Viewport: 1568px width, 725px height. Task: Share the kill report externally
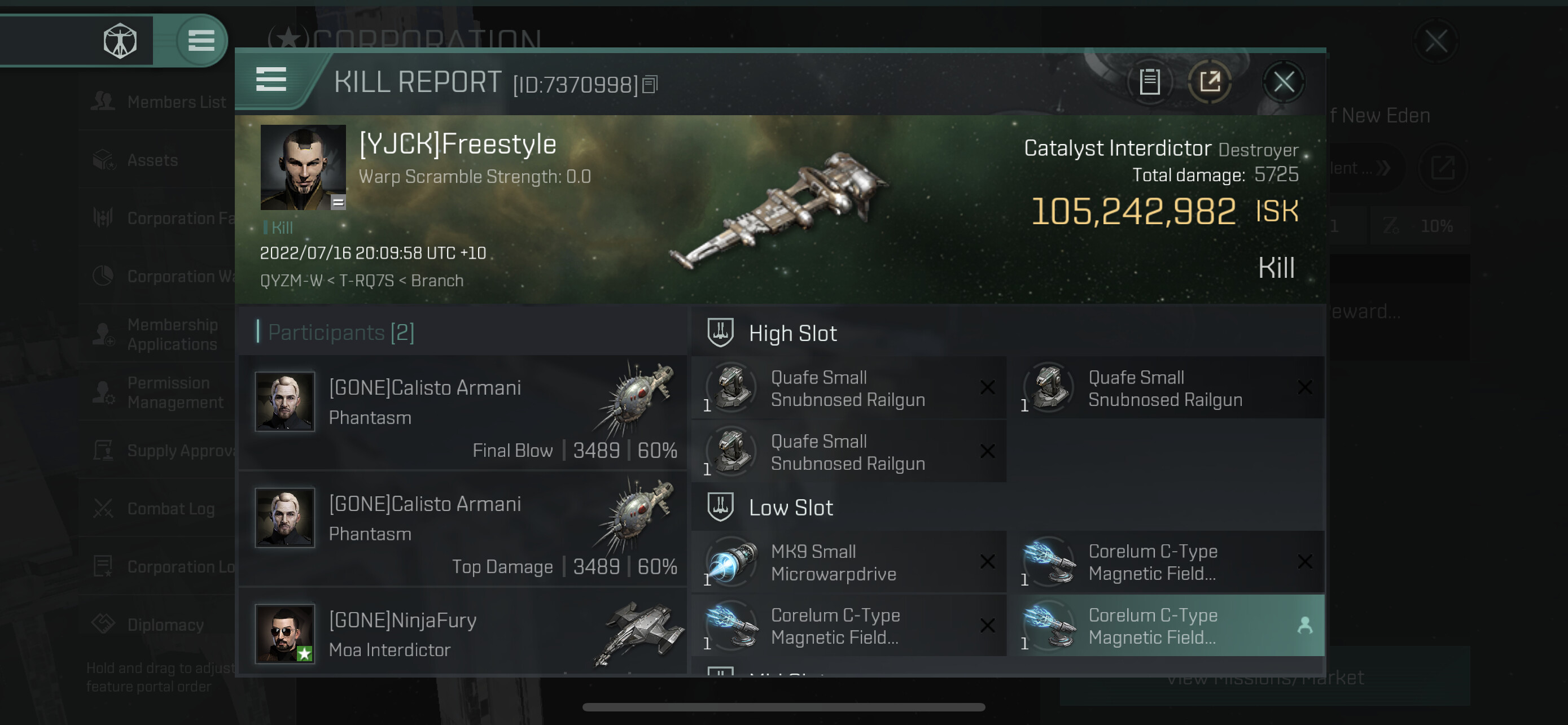[1210, 81]
